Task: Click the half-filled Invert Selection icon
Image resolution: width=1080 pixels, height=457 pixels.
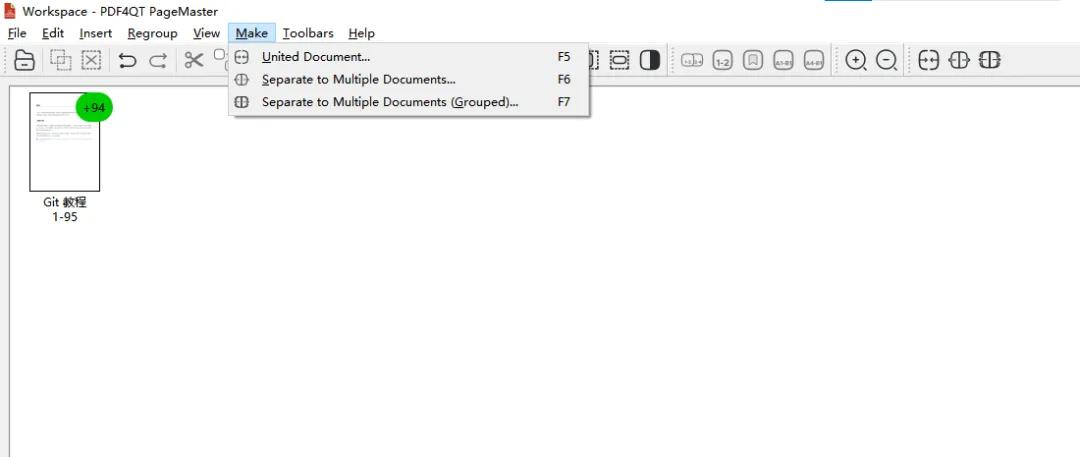Action: point(650,61)
